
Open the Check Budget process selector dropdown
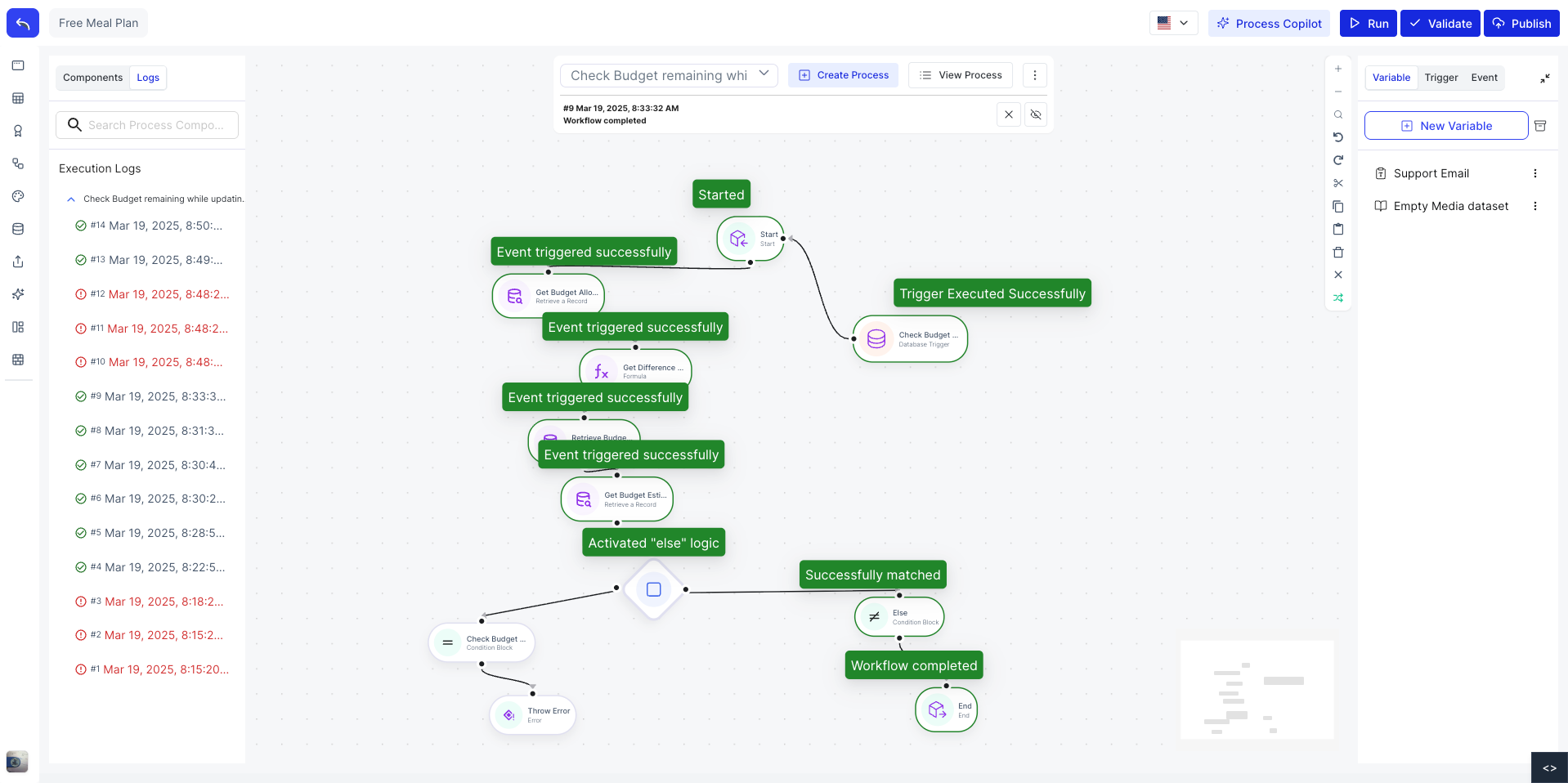pyautogui.click(x=764, y=74)
